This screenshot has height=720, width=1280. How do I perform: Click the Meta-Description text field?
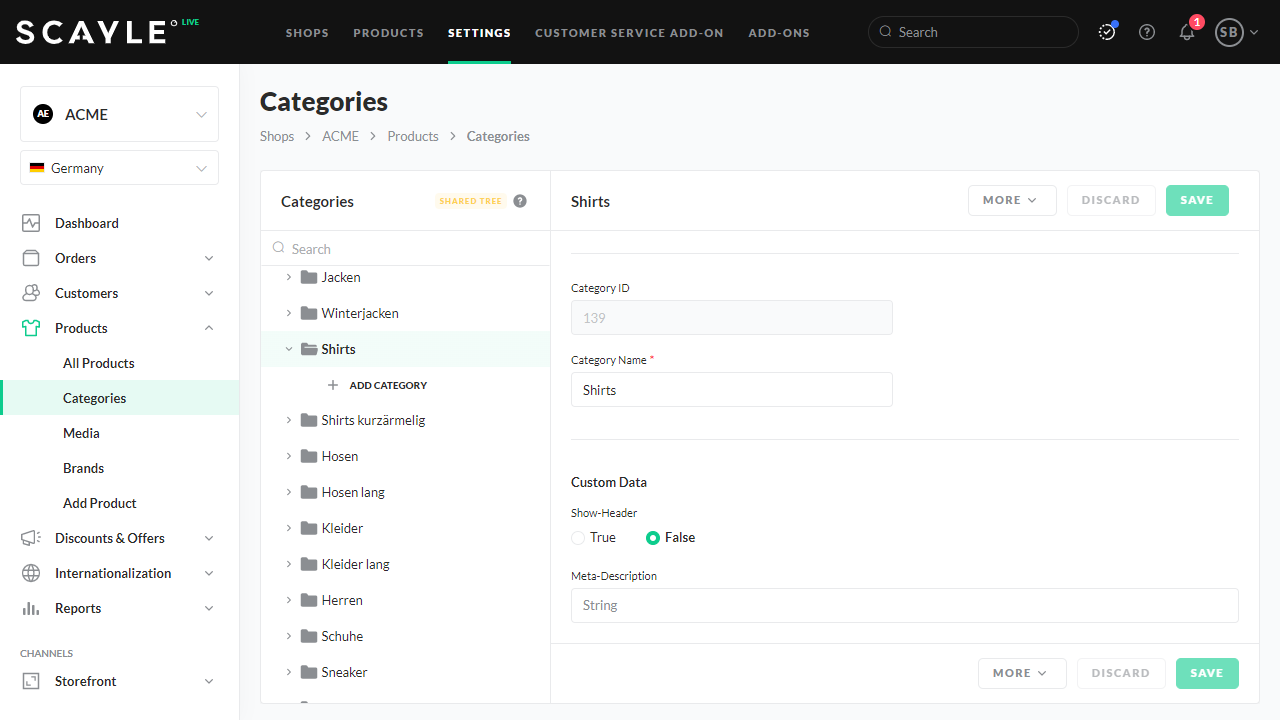pos(904,605)
